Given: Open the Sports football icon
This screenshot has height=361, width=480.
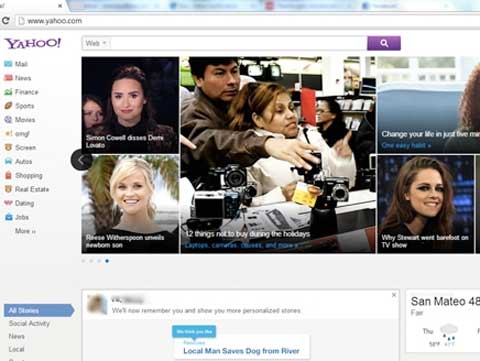Looking at the screenshot, I should click(x=8, y=106).
